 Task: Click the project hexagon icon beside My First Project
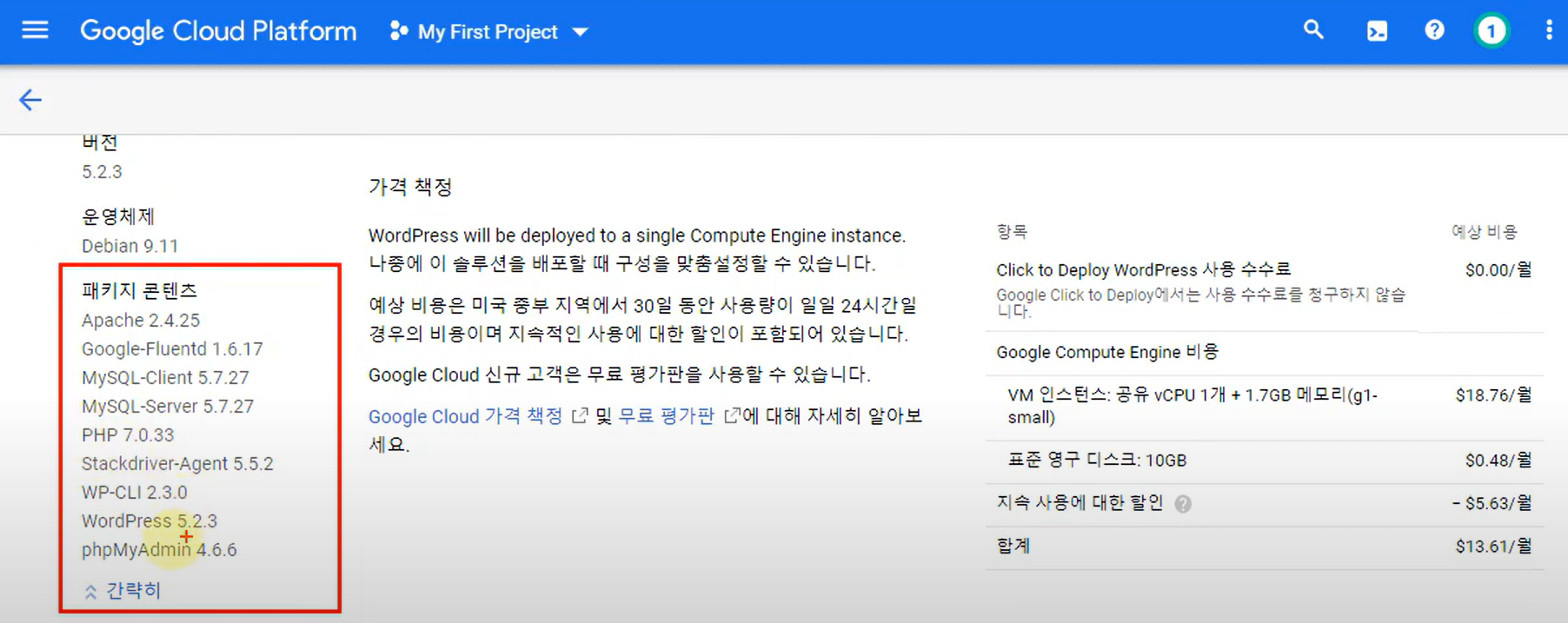pos(398,31)
